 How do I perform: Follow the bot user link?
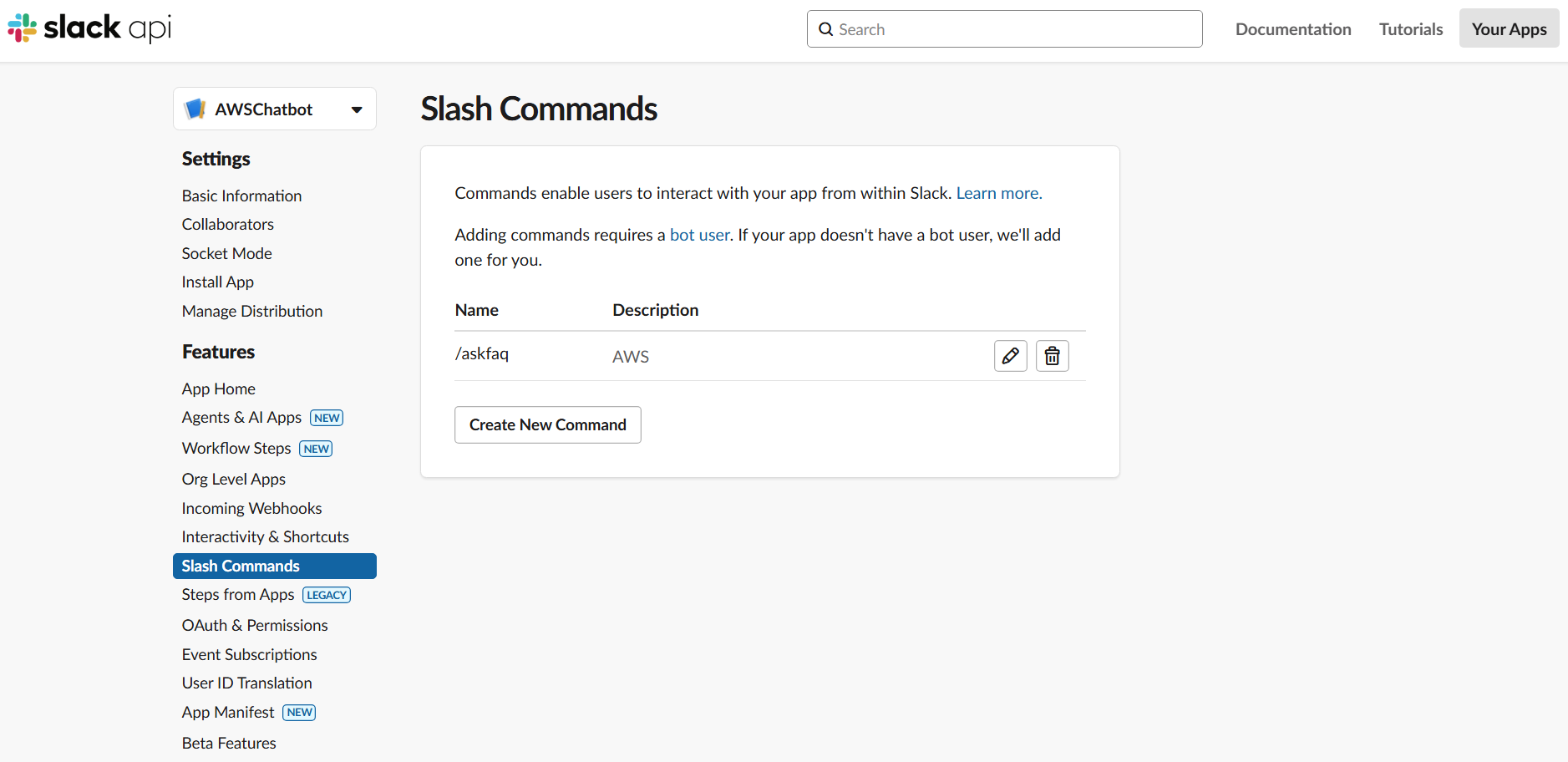700,235
